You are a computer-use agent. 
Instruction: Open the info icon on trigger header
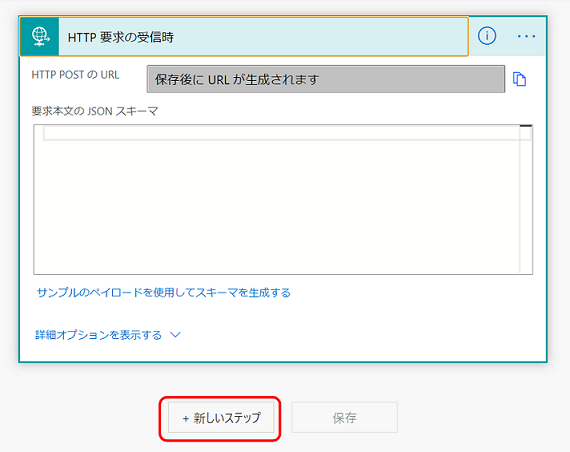487,36
